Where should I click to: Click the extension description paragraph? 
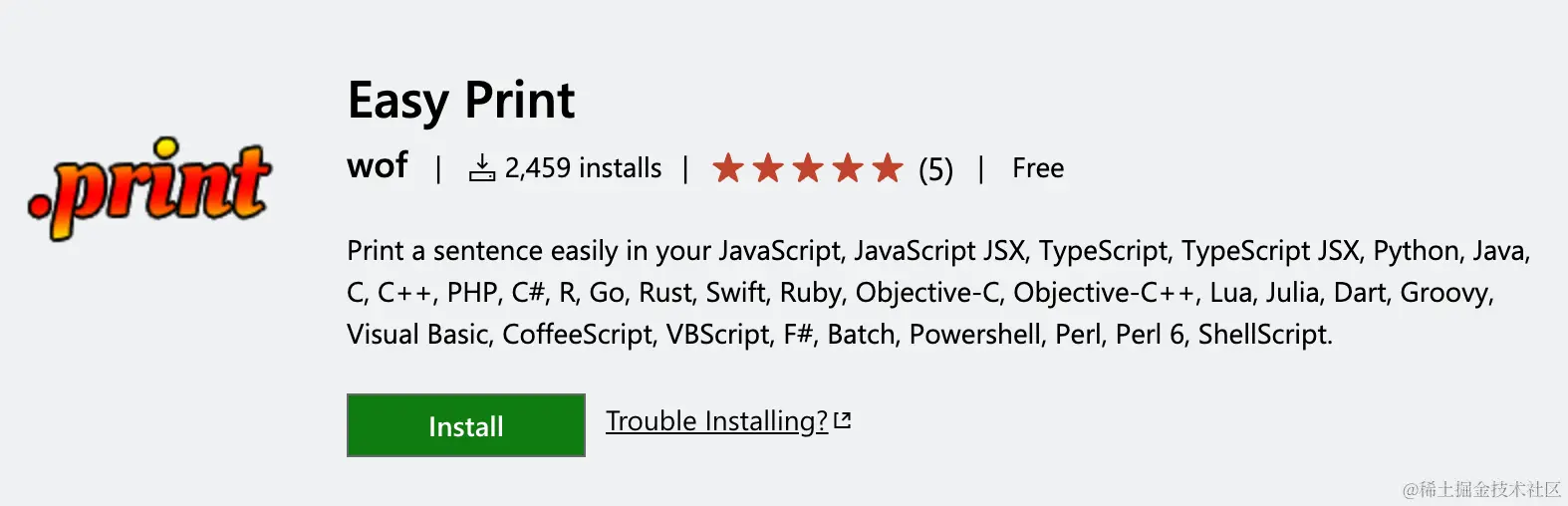(x=938, y=292)
